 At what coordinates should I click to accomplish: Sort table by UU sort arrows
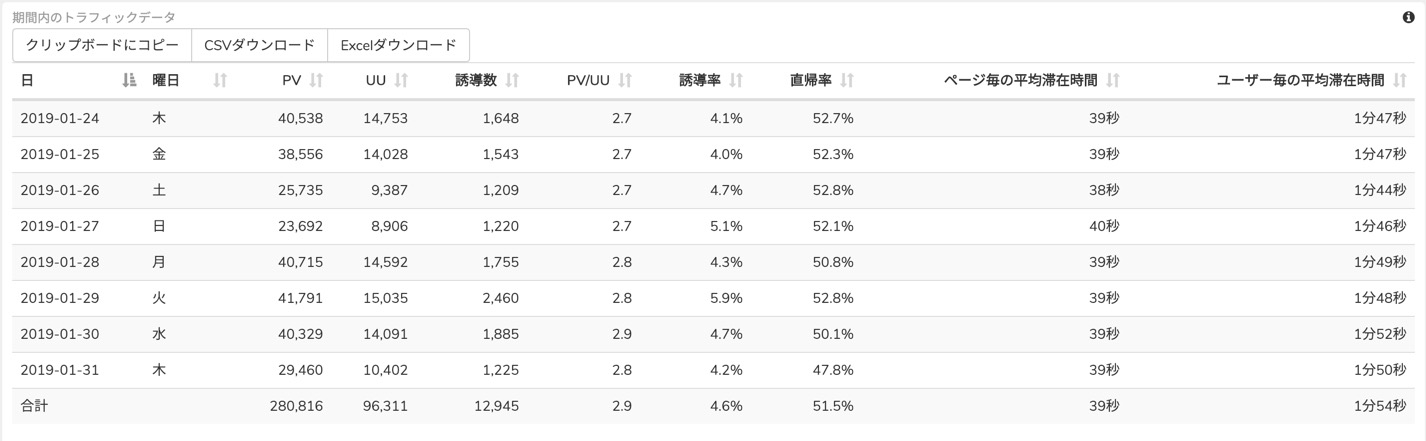click(x=401, y=81)
